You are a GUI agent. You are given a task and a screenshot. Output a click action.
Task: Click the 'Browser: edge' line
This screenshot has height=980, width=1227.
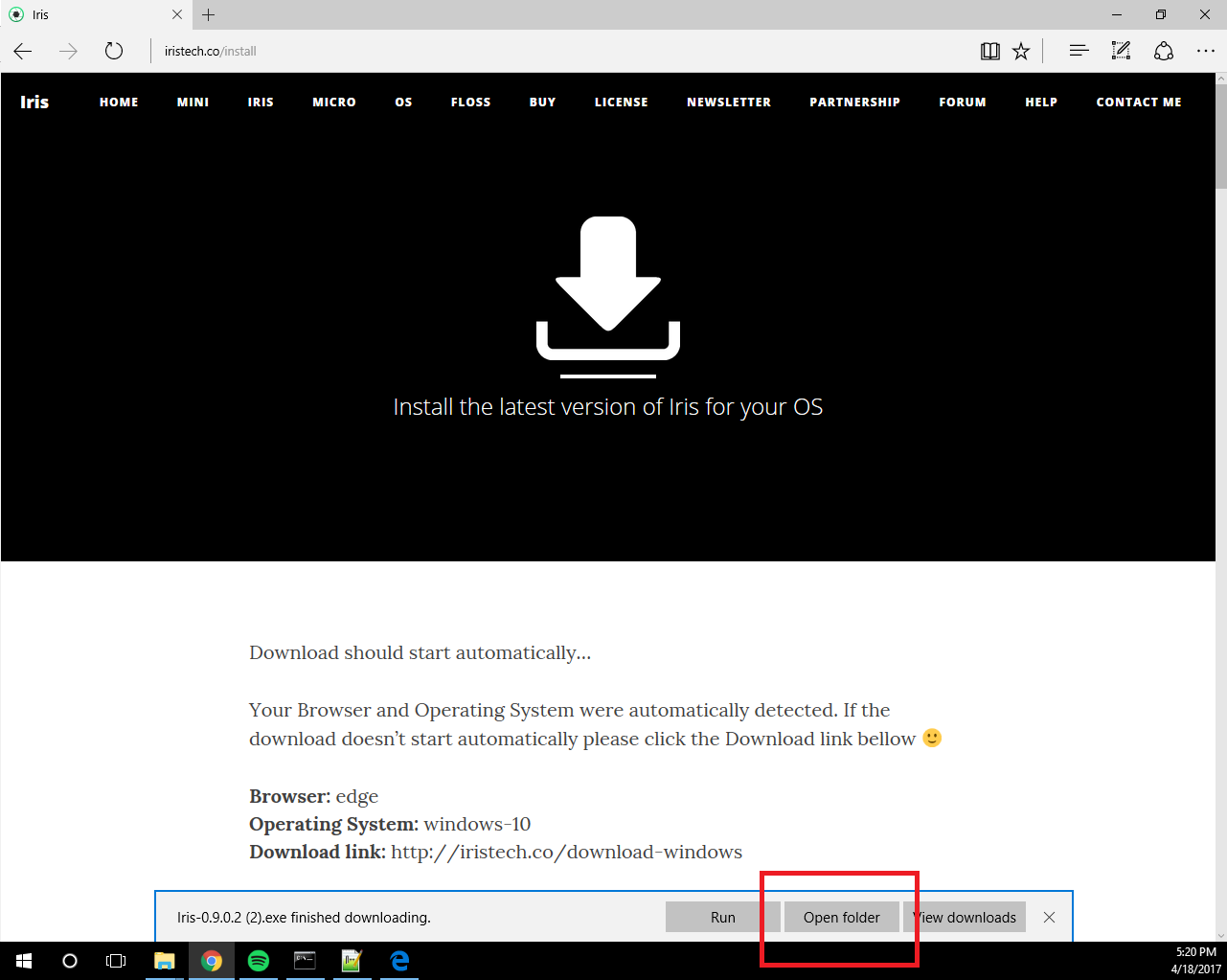[x=314, y=796]
